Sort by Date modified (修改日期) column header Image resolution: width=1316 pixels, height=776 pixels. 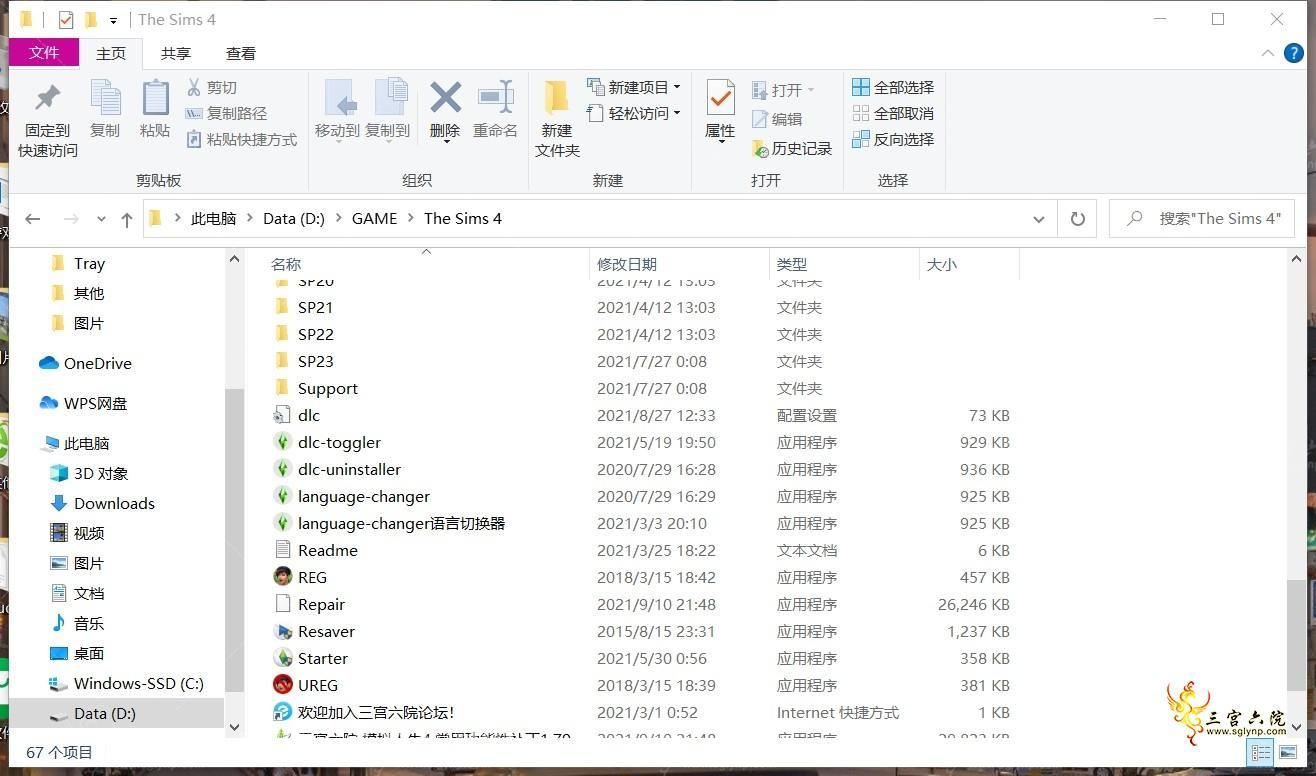click(627, 264)
